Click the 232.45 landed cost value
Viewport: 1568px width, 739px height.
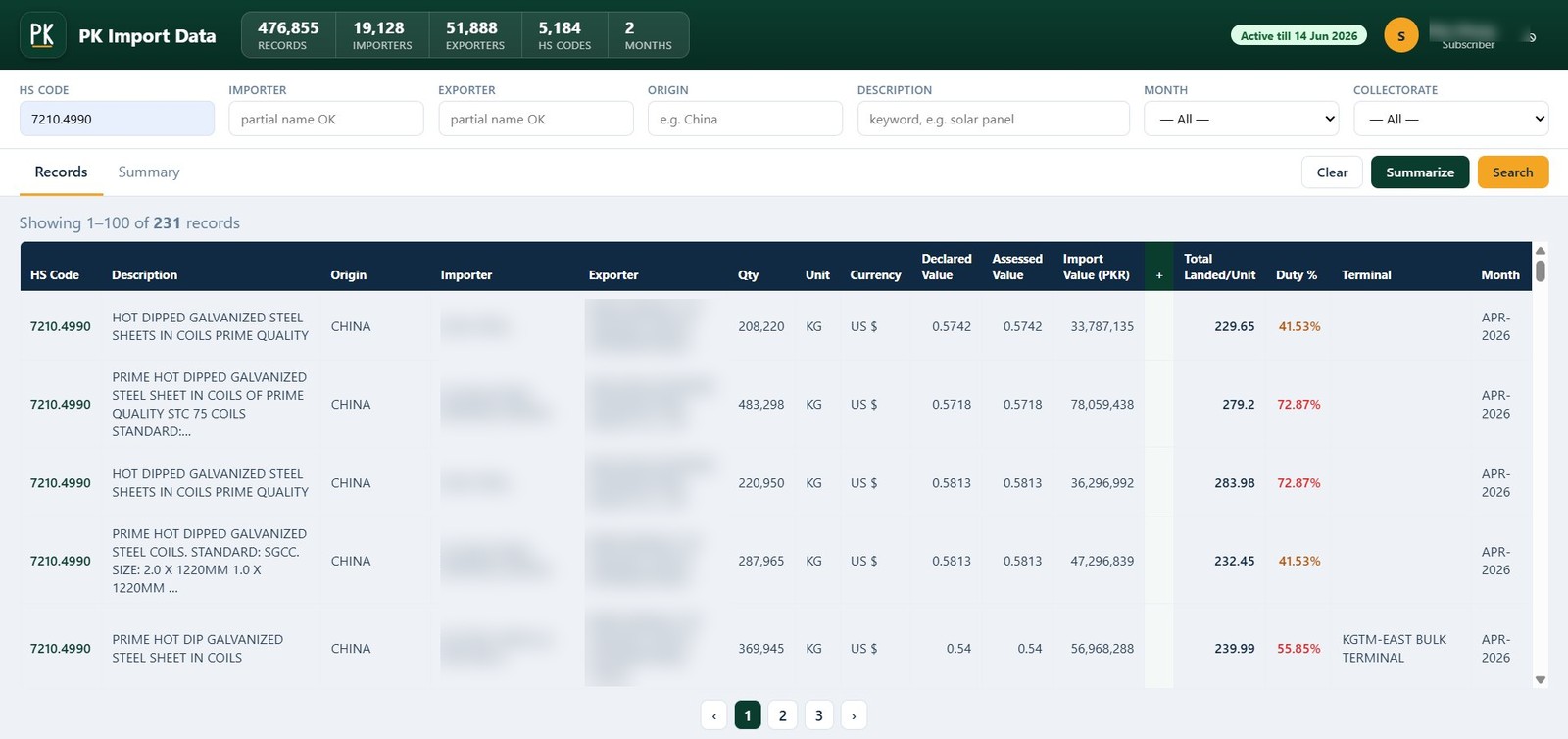tap(1234, 561)
